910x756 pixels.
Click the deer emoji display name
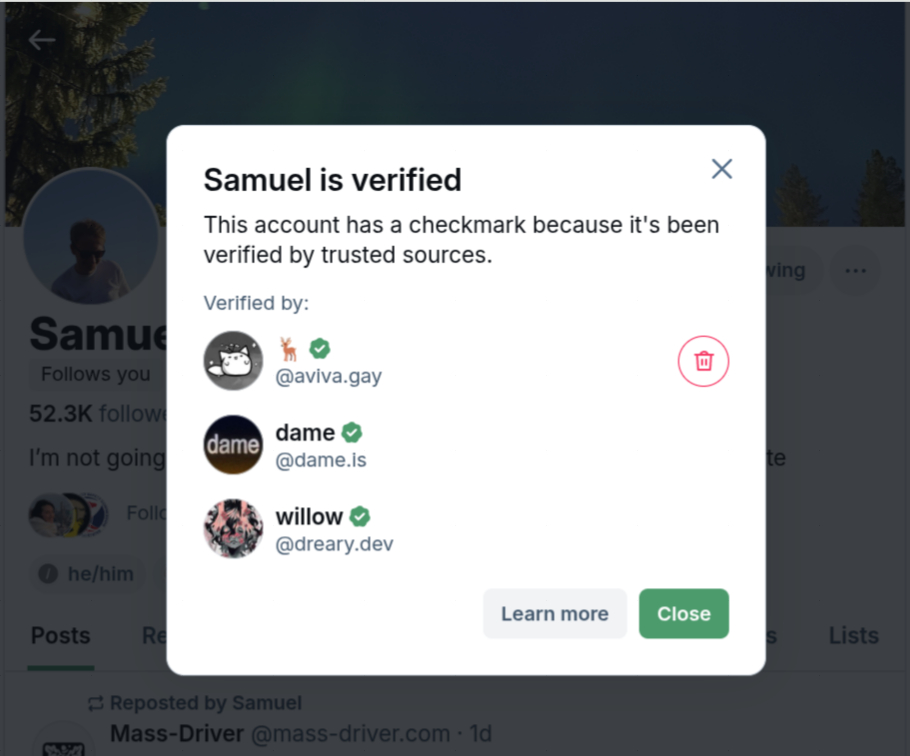[x=288, y=349]
